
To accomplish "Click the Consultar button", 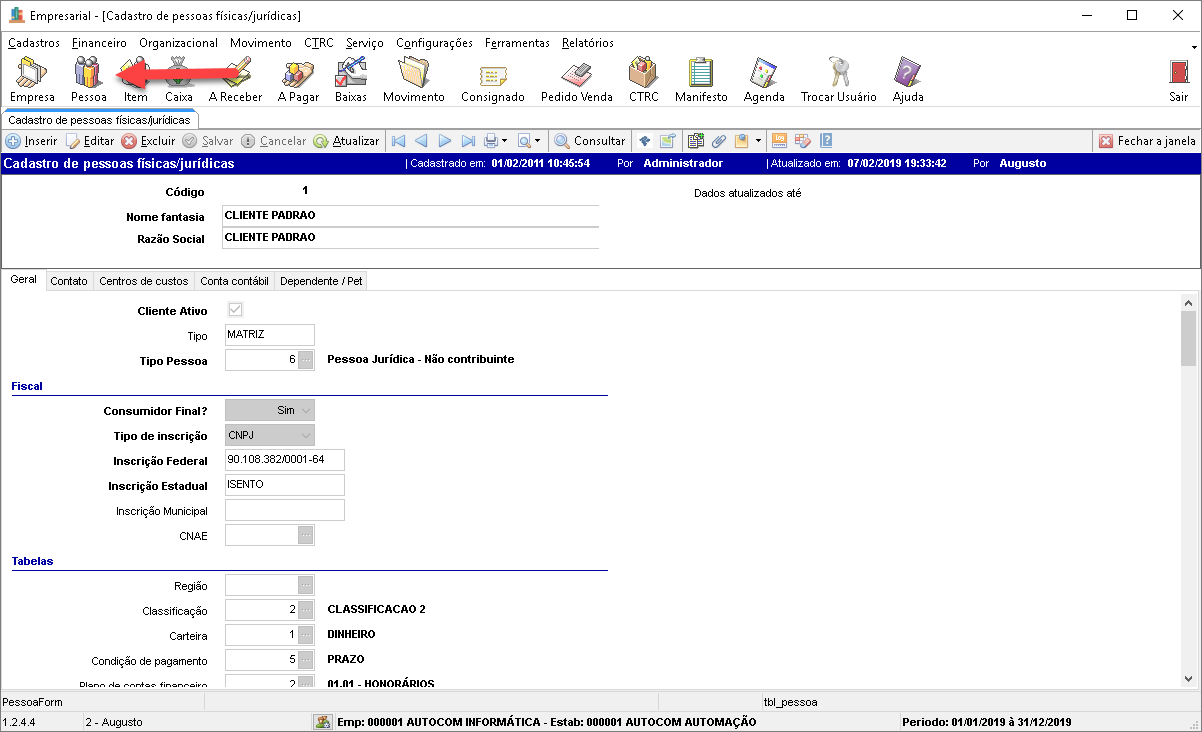I will (590, 141).
